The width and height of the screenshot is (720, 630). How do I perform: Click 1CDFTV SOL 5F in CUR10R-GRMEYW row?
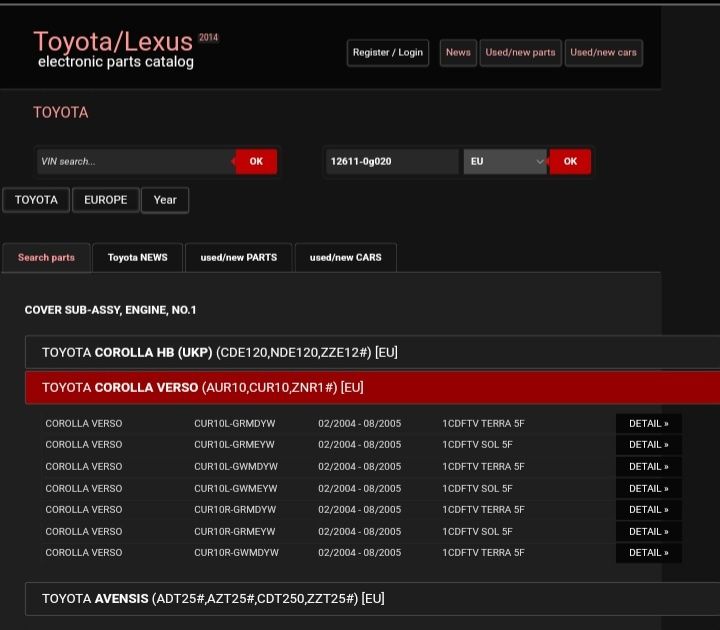point(478,531)
